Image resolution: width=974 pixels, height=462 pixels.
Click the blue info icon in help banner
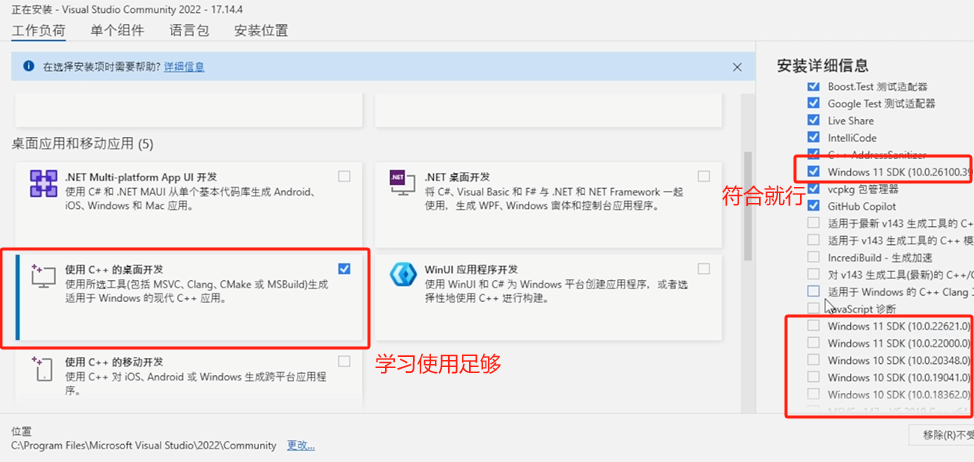point(28,66)
